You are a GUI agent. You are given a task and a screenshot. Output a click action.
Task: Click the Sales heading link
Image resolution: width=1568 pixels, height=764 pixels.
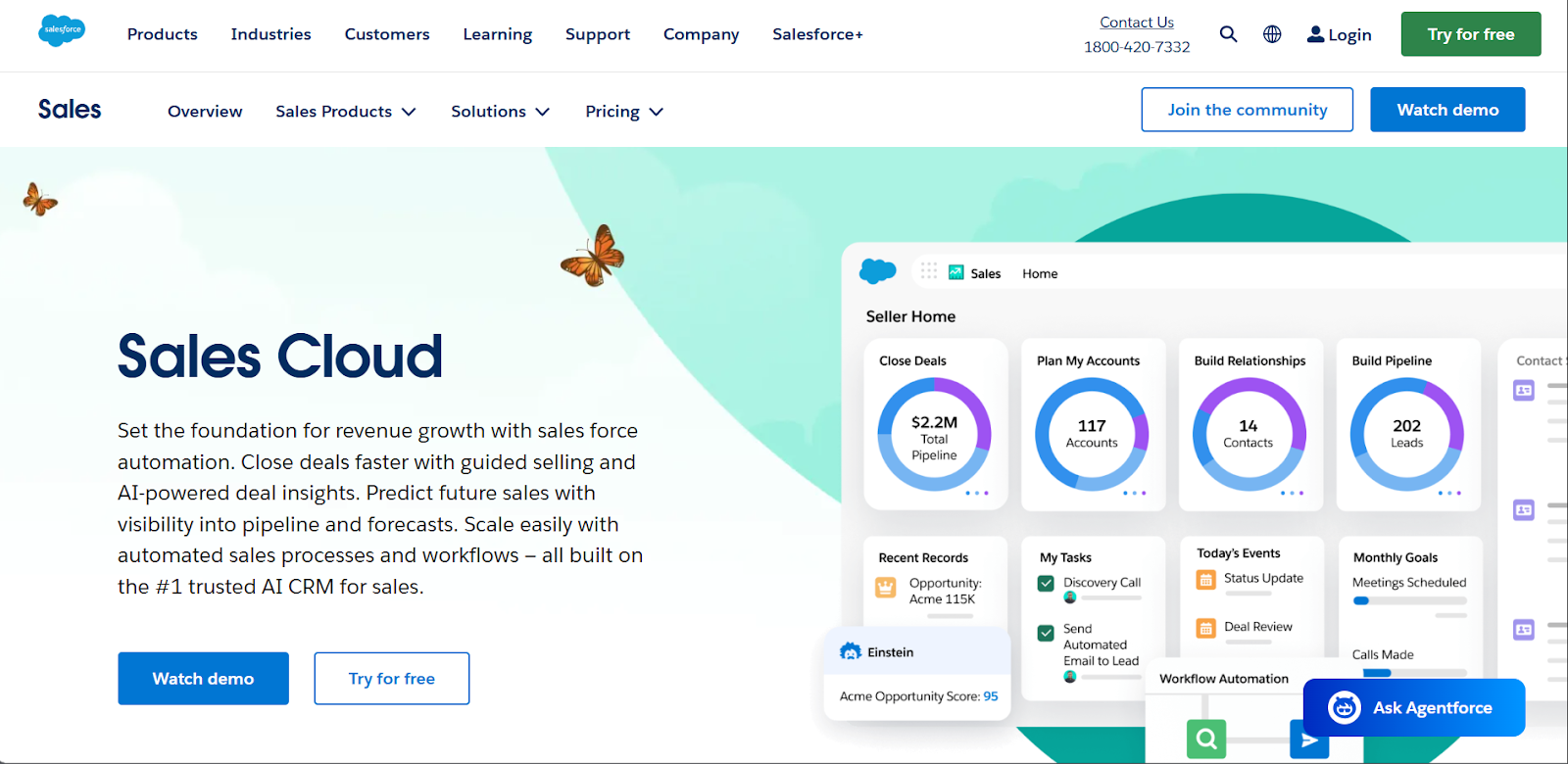pos(70,110)
